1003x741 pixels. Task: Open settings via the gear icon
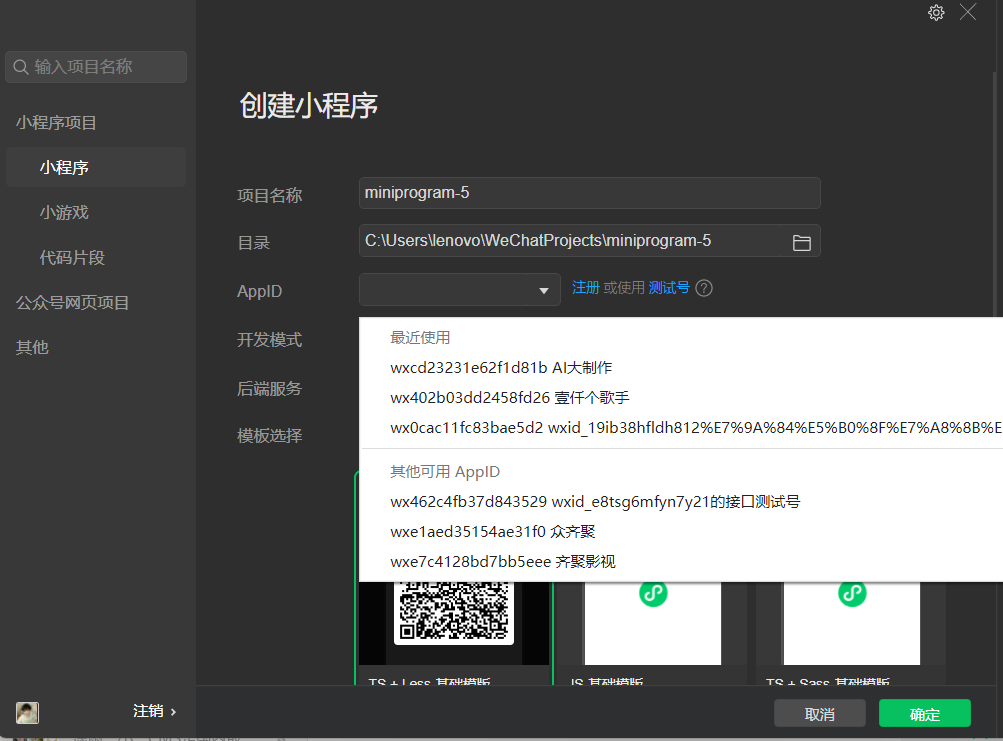936,13
